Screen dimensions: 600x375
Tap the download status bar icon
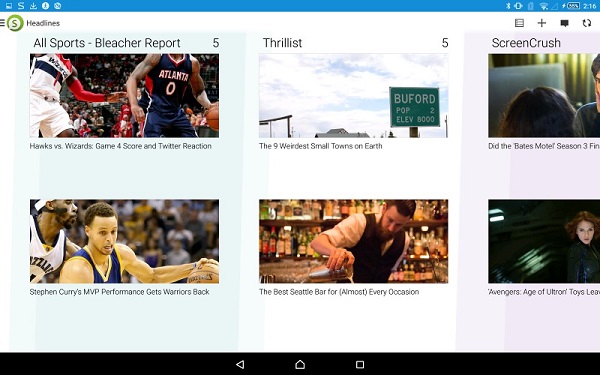pyautogui.click(x=33, y=6)
